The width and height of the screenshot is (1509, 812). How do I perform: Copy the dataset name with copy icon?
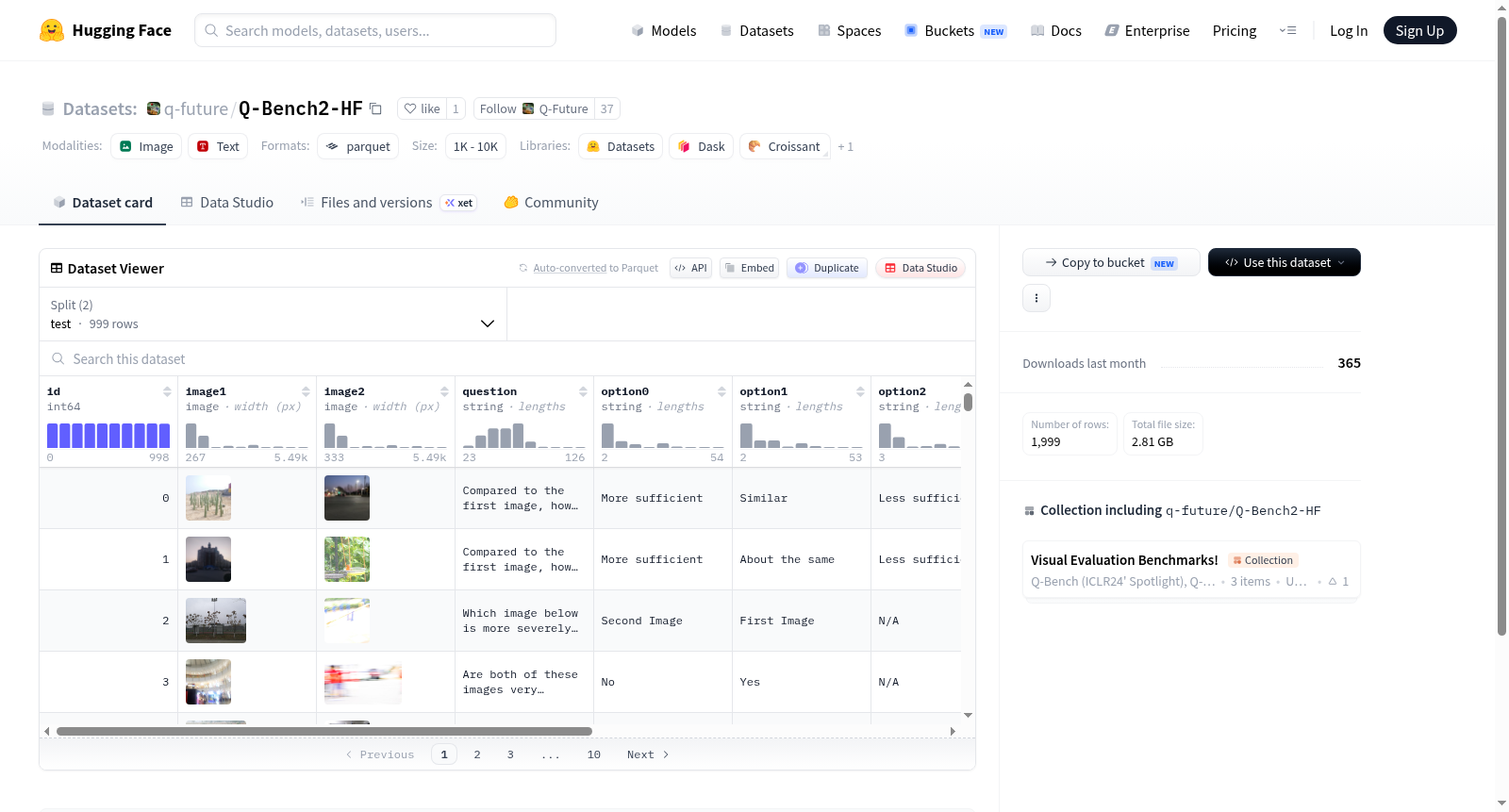[x=375, y=108]
